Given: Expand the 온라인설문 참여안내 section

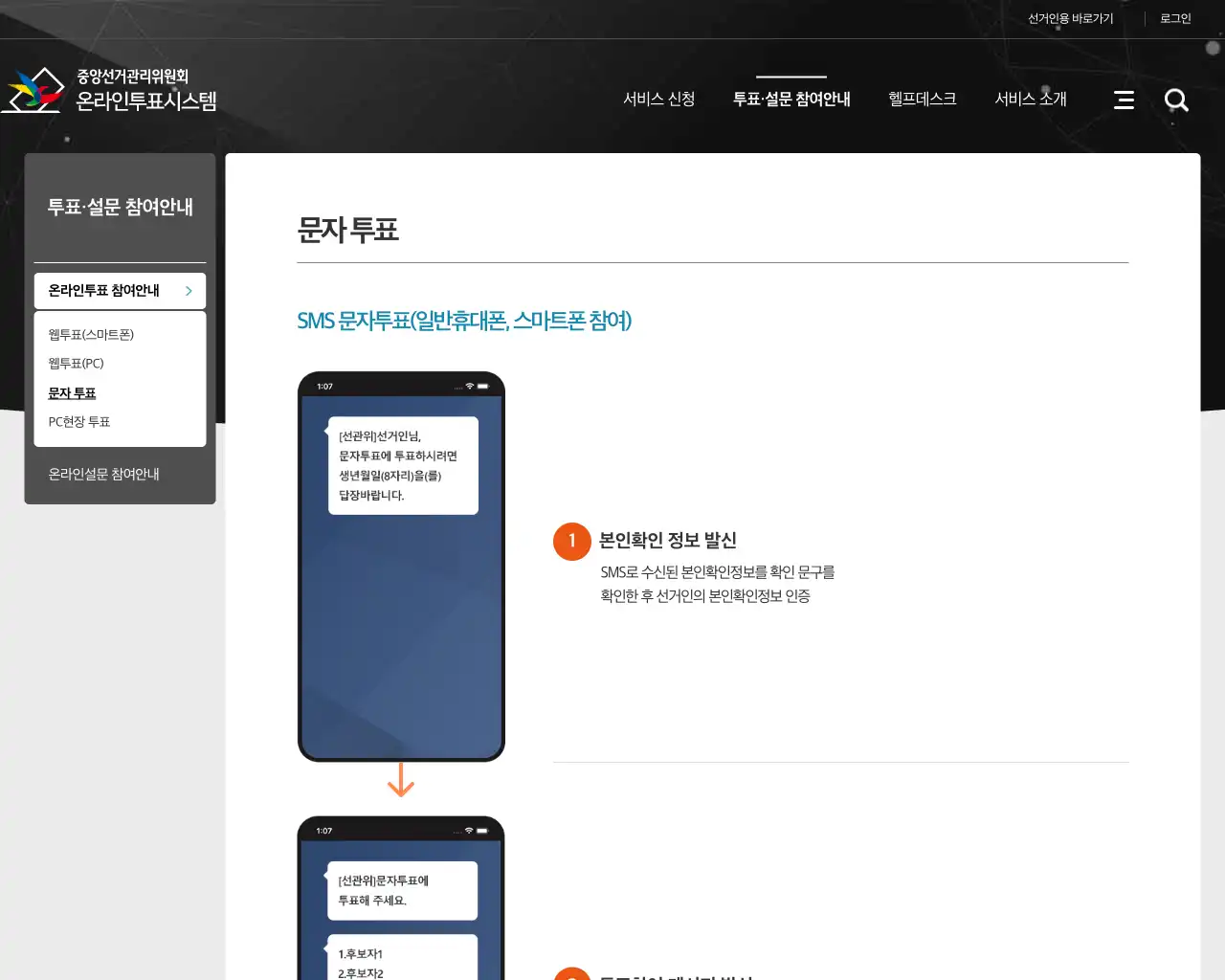Looking at the screenshot, I should (103, 473).
